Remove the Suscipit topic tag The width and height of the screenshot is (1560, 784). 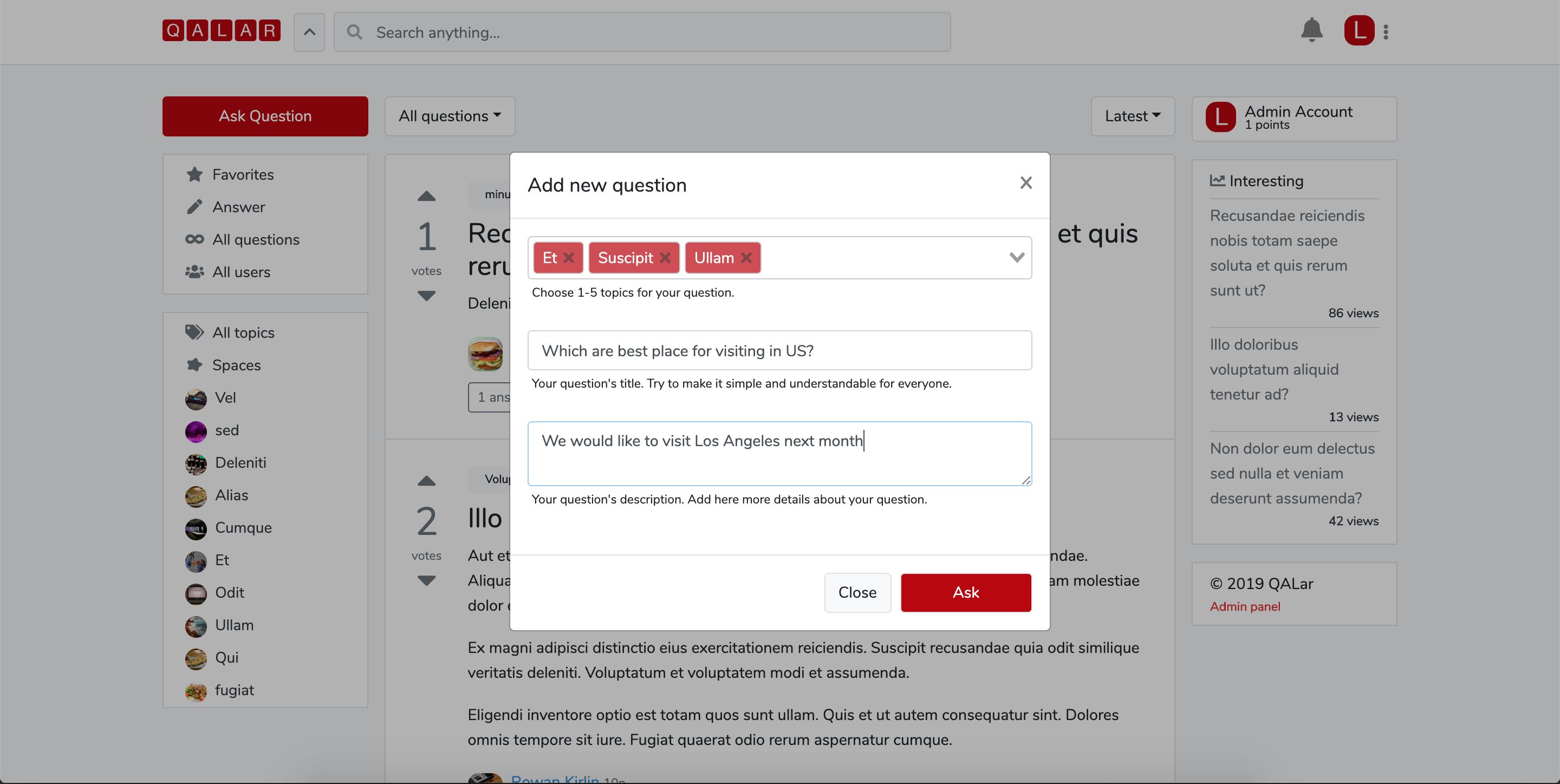pyautogui.click(x=665, y=258)
